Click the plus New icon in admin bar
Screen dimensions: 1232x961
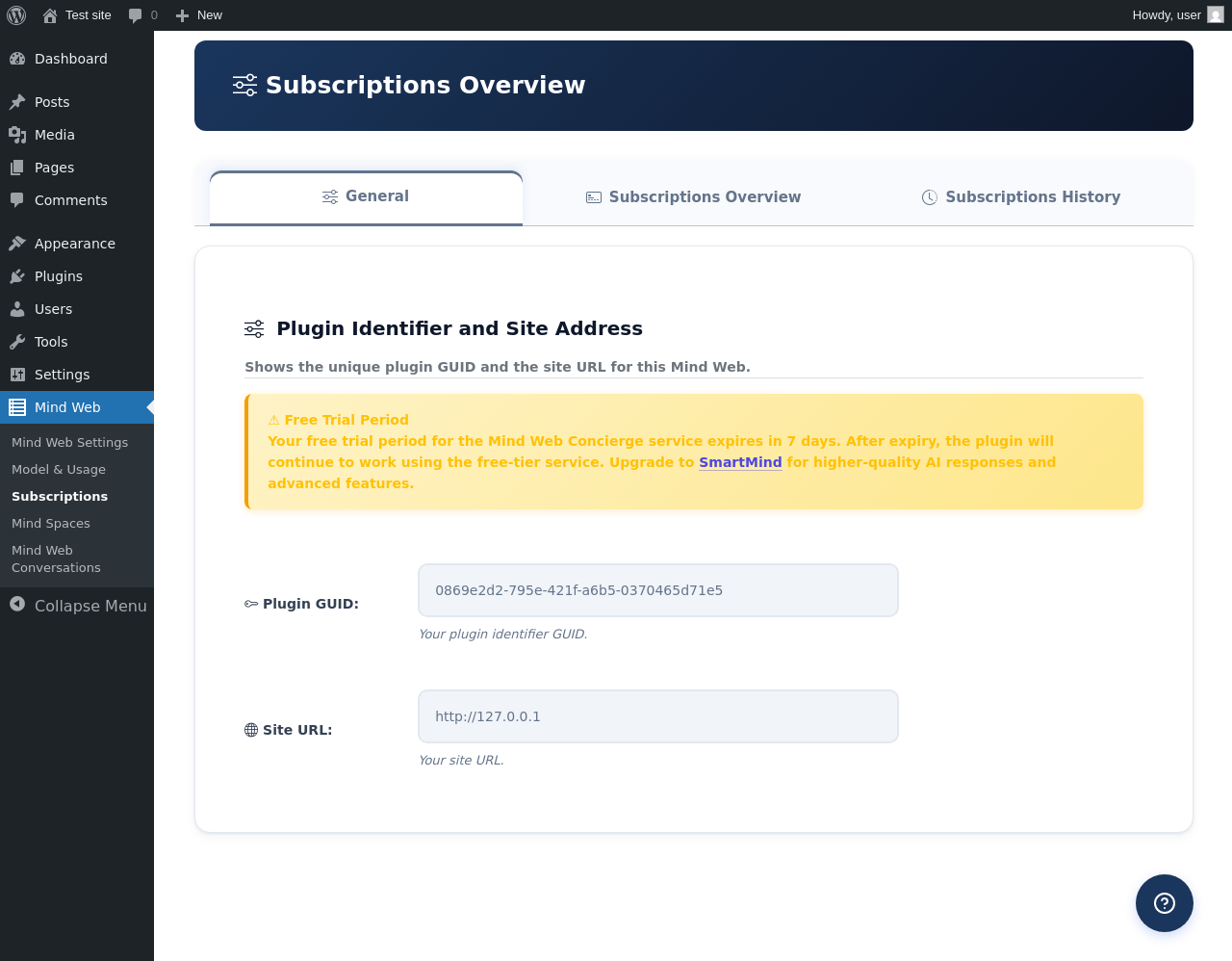pos(182,15)
